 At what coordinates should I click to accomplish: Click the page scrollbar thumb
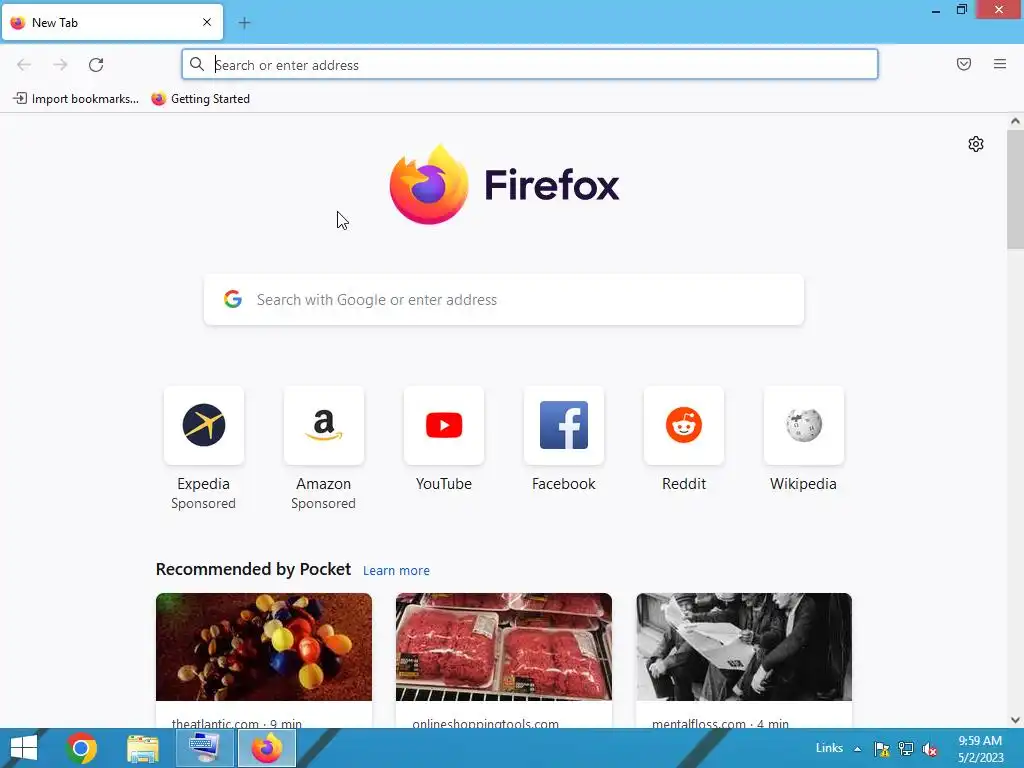1015,189
